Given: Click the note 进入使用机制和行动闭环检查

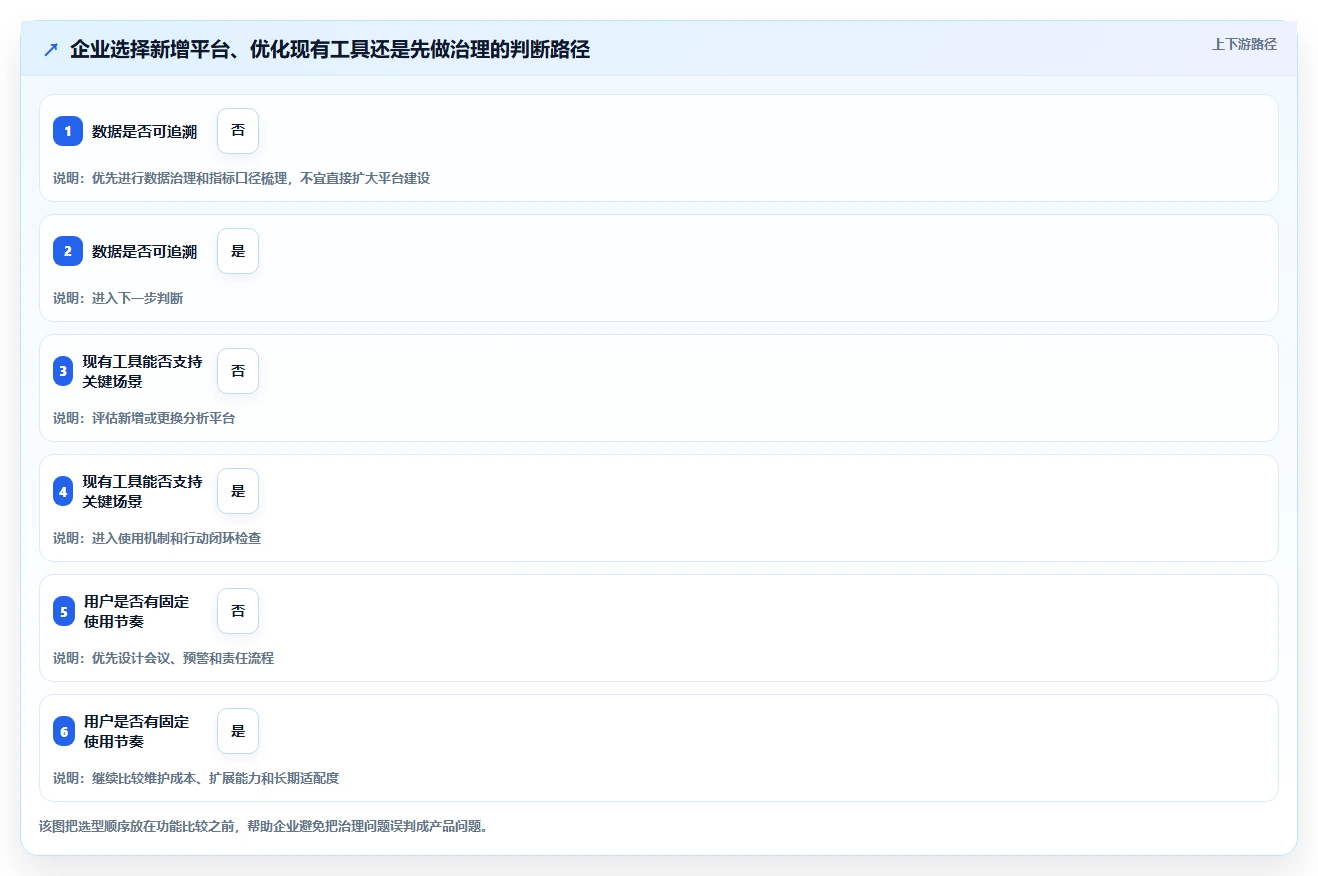Looking at the screenshot, I should tap(157, 538).
